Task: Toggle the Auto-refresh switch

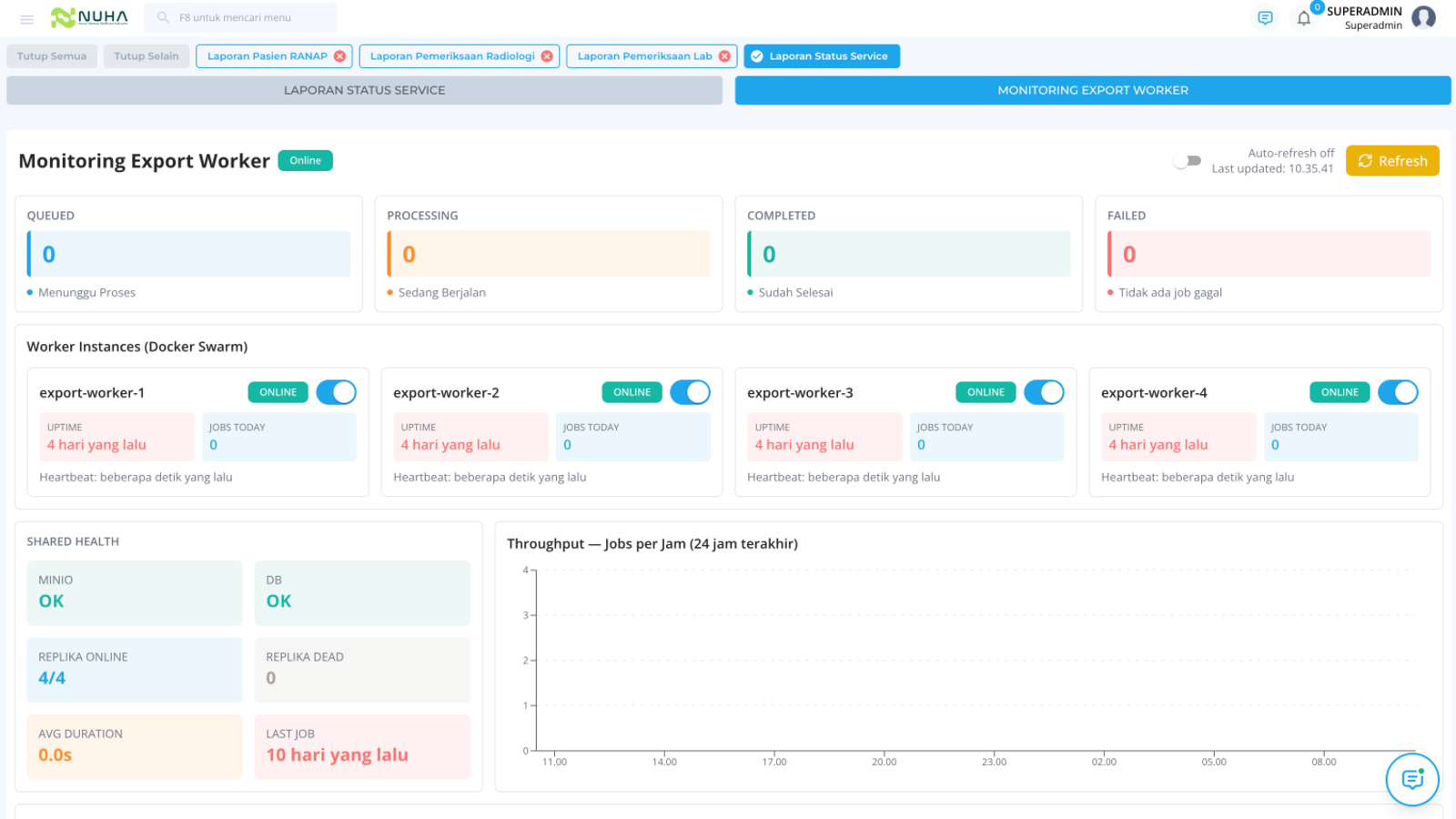Action: [1188, 161]
